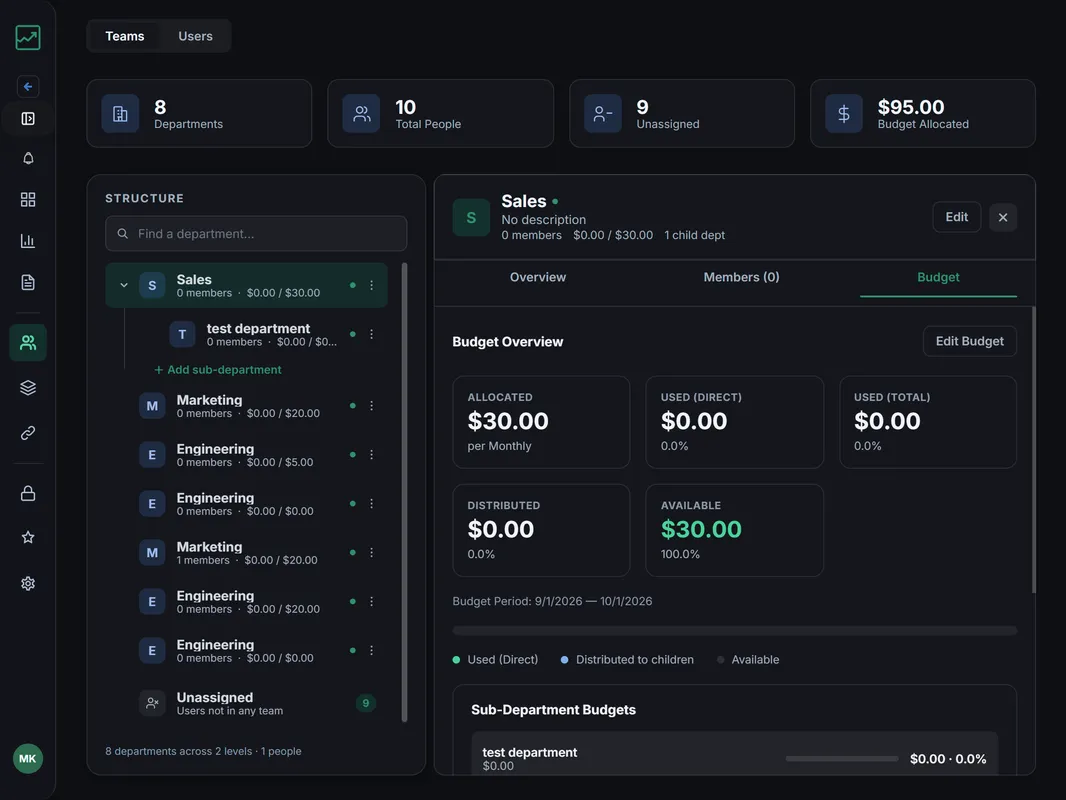The width and height of the screenshot is (1066, 800).
Task: Select the test department tree row
Action: [262, 334]
